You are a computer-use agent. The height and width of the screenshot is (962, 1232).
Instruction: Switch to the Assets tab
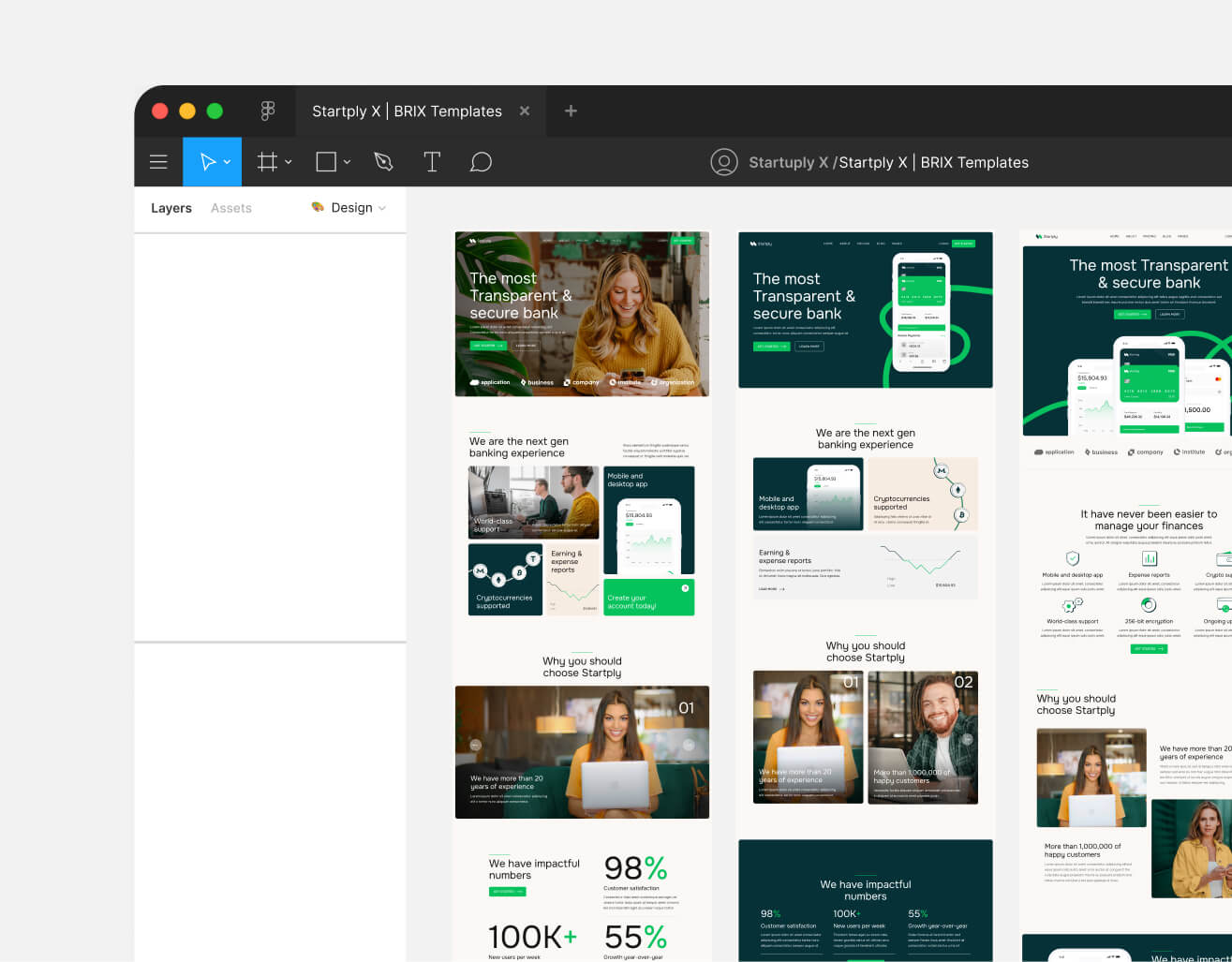coord(230,208)
